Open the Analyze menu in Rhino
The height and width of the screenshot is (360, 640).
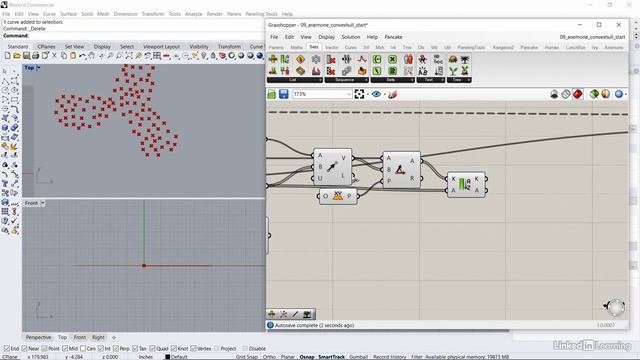[x=193, y=14]
